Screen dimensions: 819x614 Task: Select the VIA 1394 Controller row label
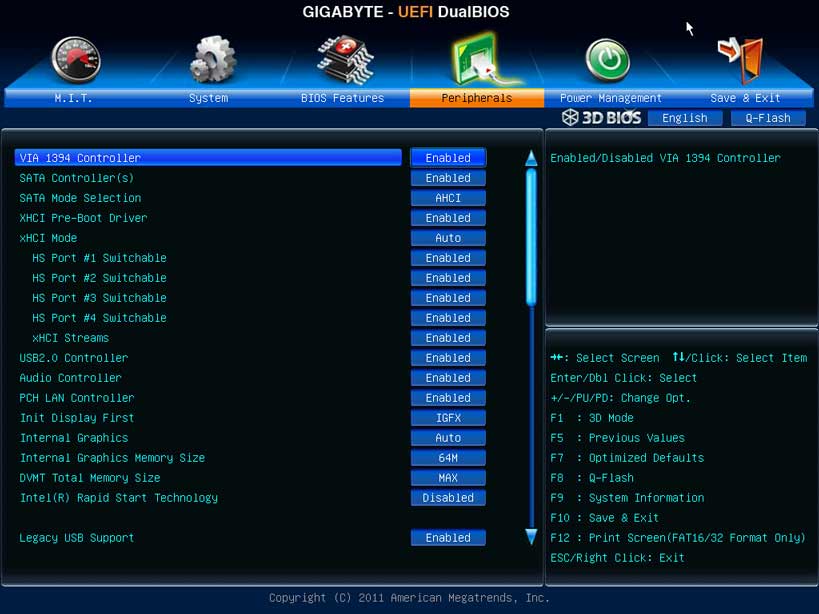click(80, 158)
